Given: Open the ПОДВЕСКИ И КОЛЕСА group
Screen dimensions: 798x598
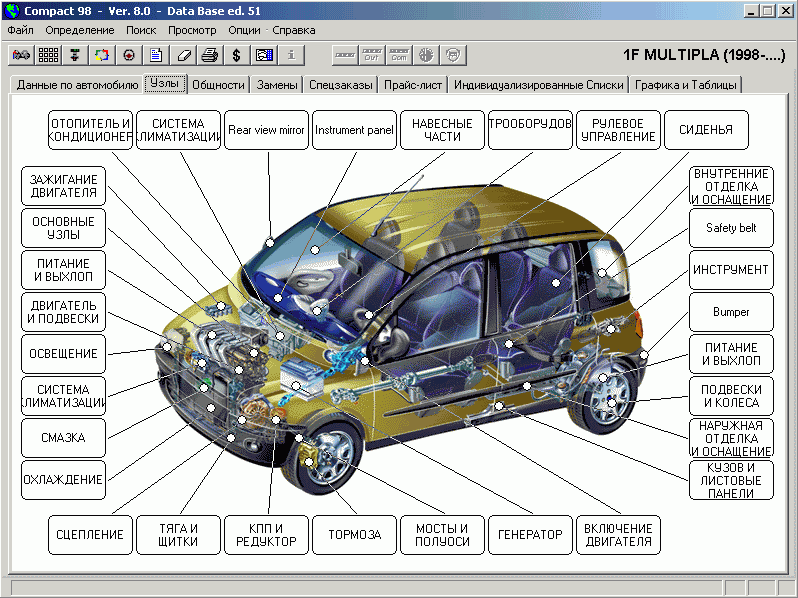Looking at the screenshot, I should click(x=731, y=396).
